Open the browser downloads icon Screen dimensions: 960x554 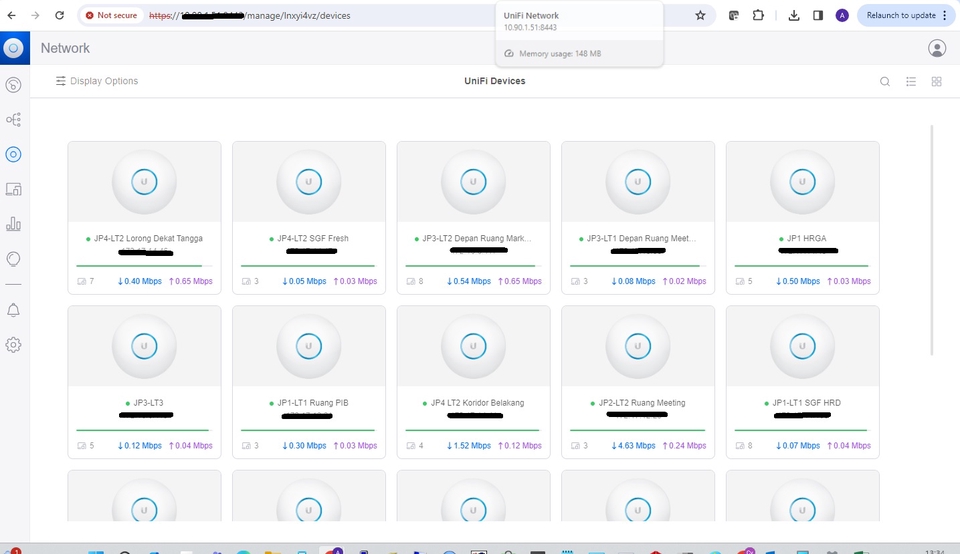pos(794,15)
